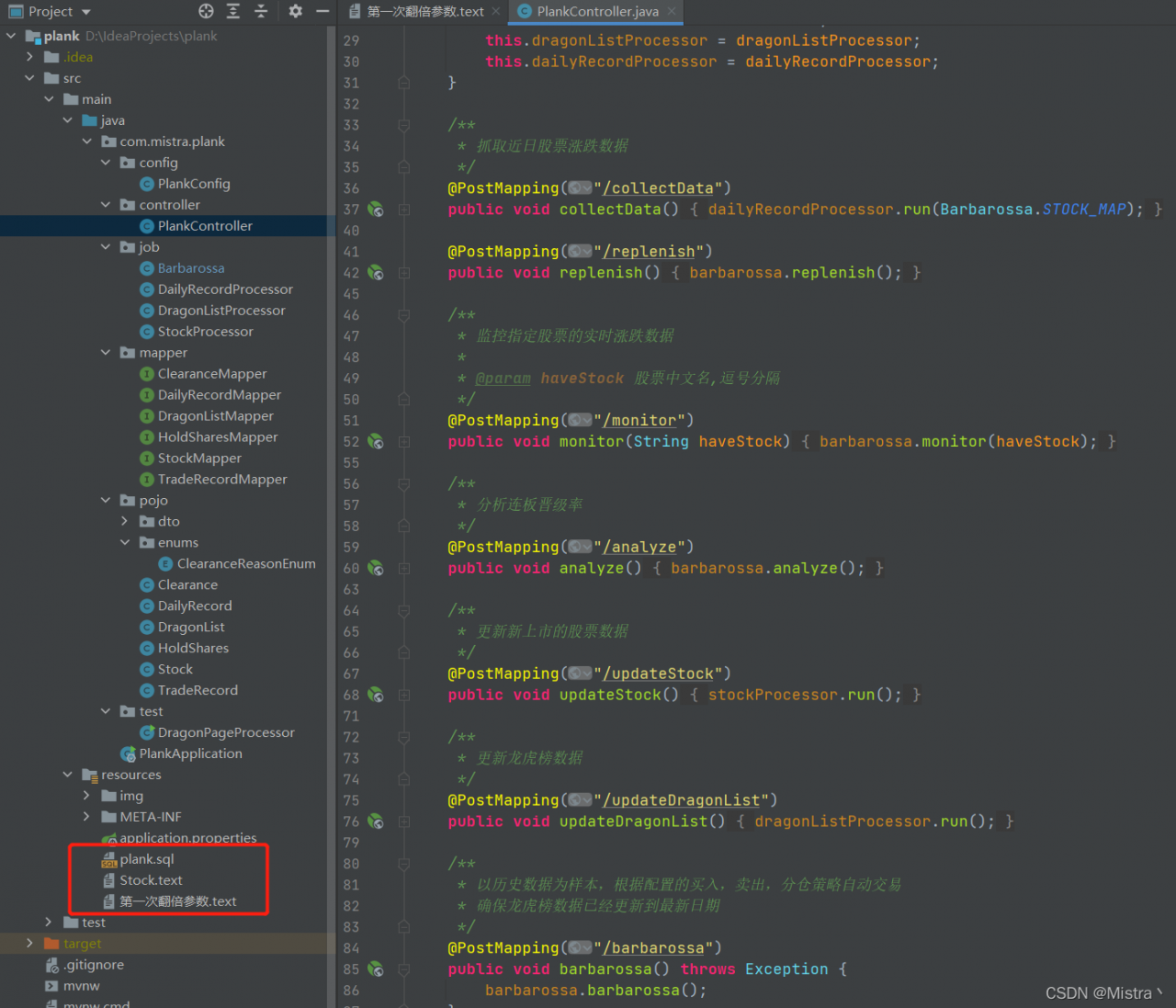Image resolution: width=1176 pixels, height=1008 pixels.
Task: Expand the target folder arrow
Action: [30, 944]
